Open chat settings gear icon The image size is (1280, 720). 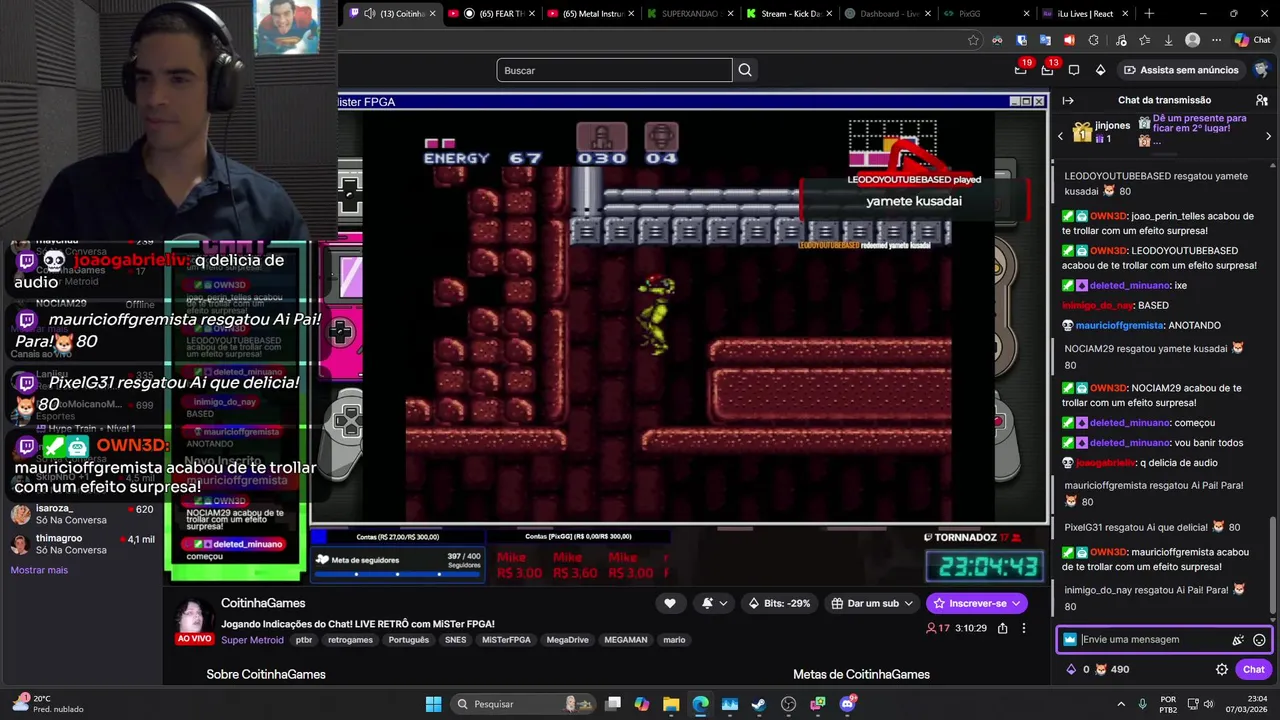(1222, 670)
